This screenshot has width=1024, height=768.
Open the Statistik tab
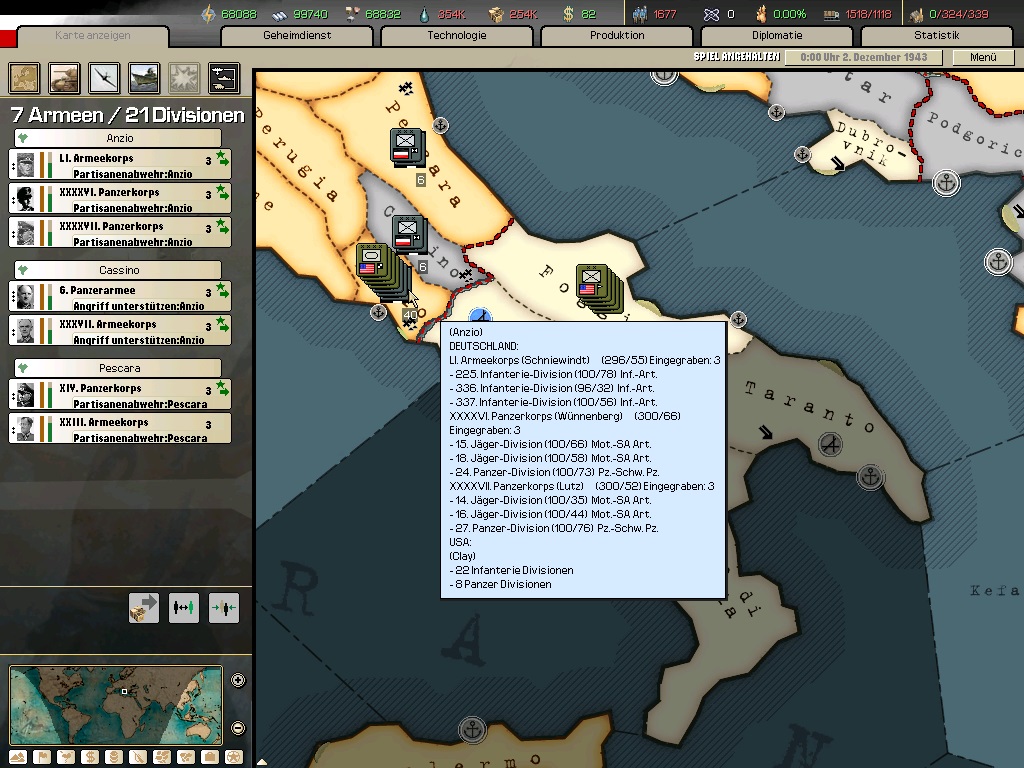tap(936, 35)
